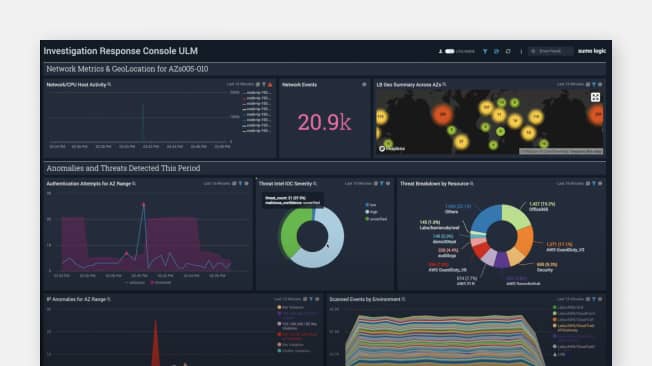
Task: Click the first header icon on Network/CPU Host Activity
Action: coord(258,84)
